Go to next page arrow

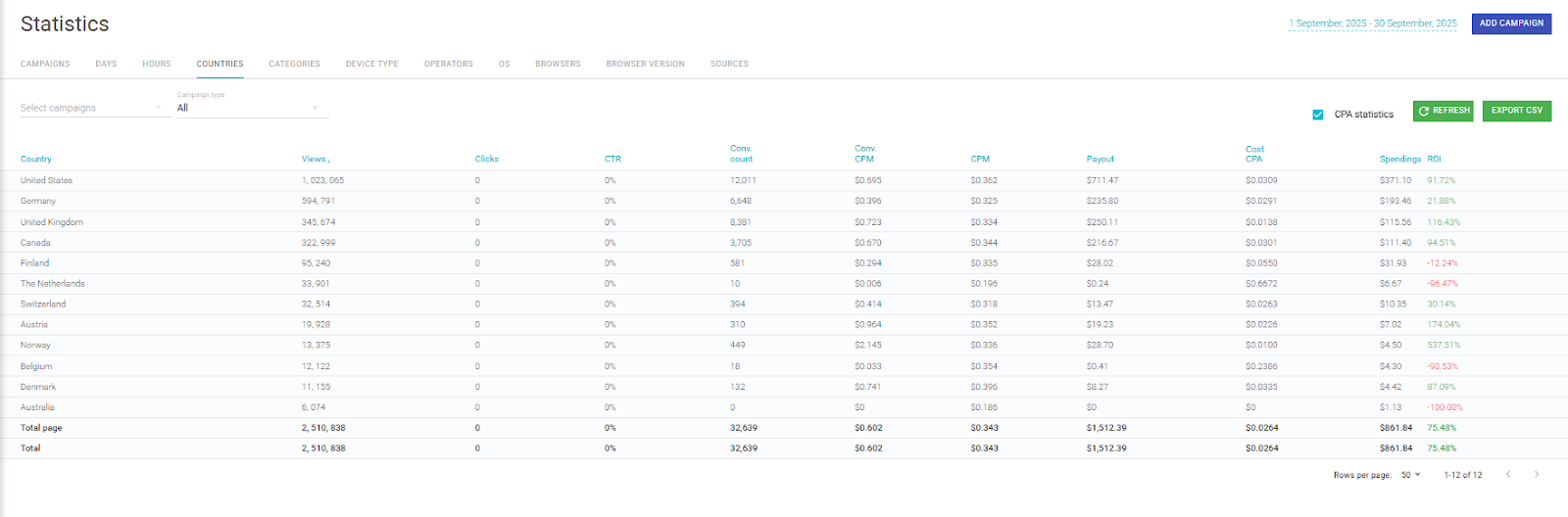1536,475
